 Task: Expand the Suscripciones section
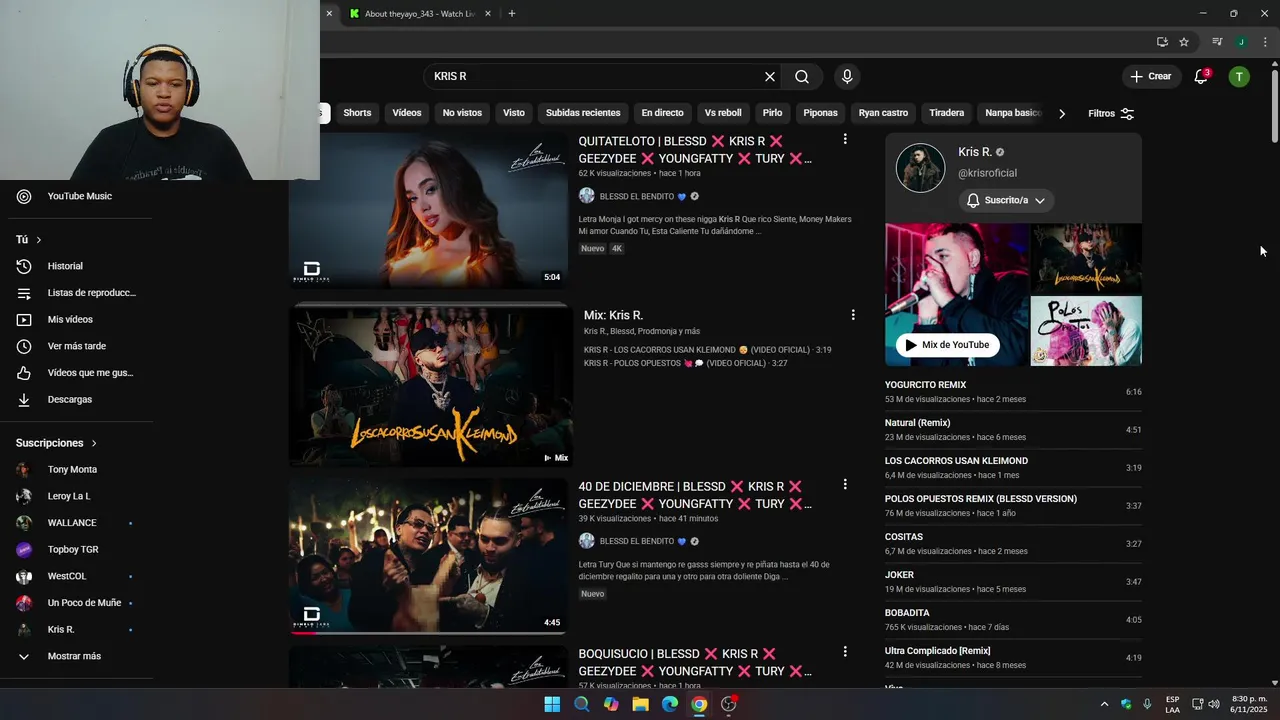pos(57,443)
